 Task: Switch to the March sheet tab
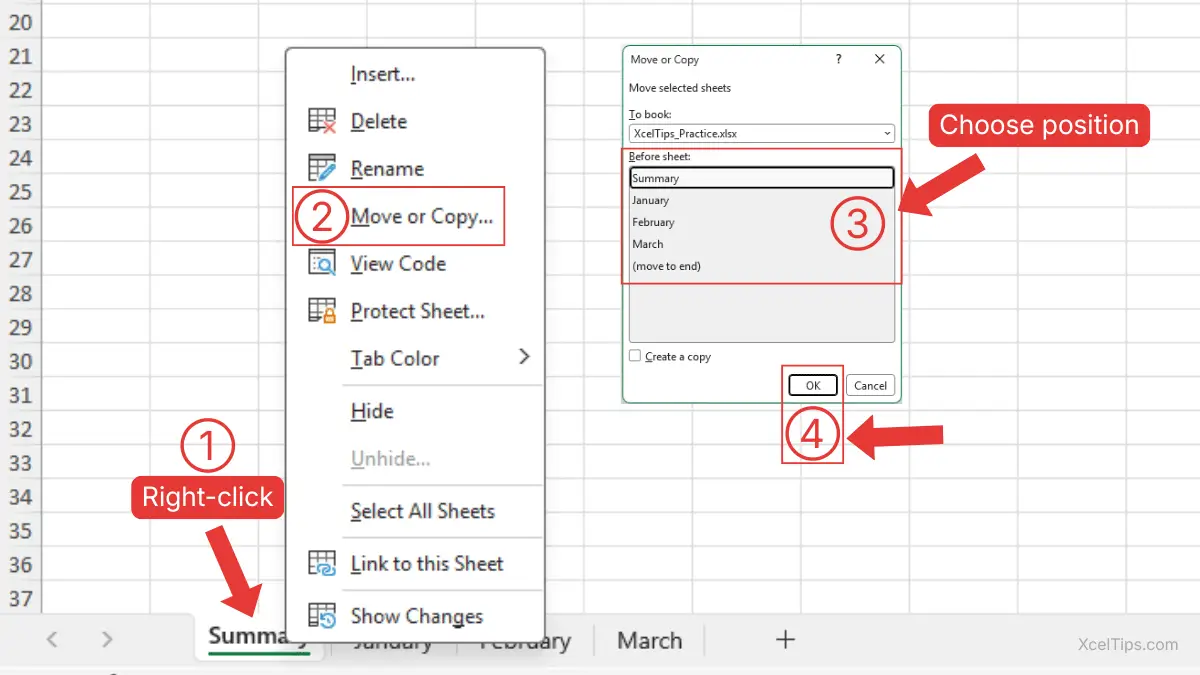649,641
